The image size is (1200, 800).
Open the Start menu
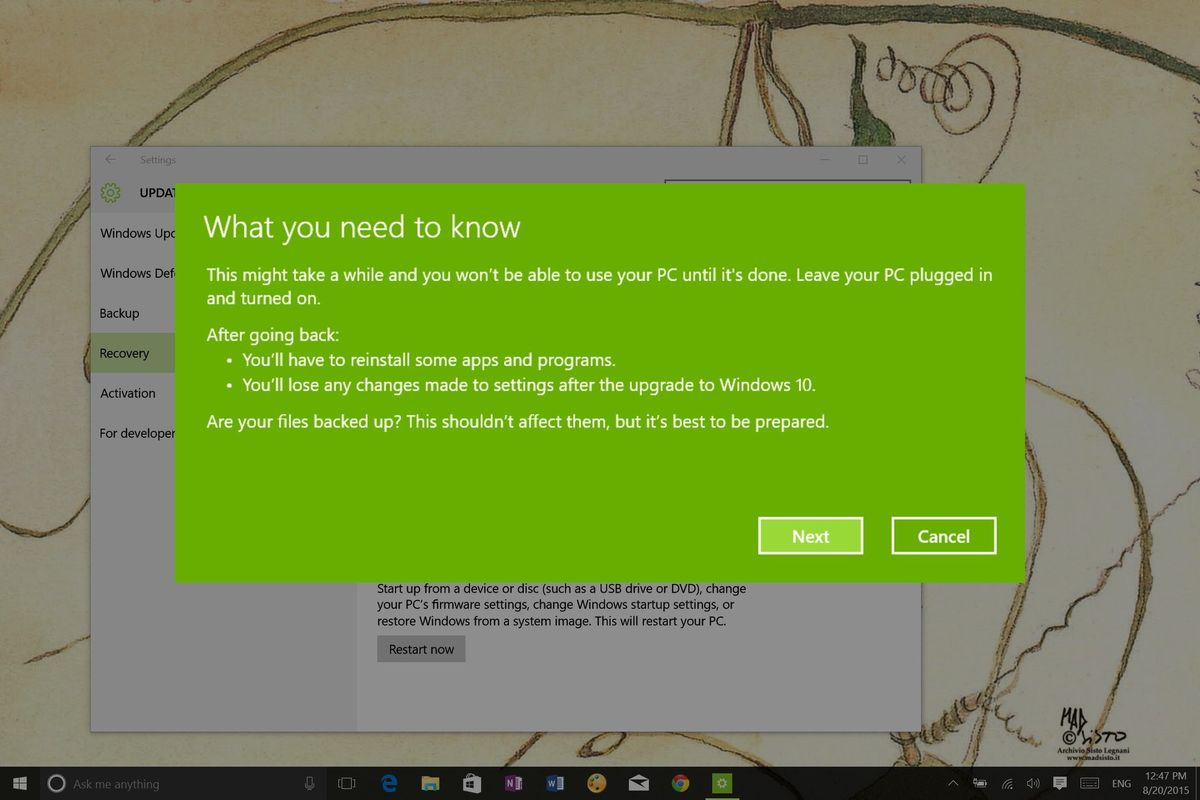(x=19, y=783)
